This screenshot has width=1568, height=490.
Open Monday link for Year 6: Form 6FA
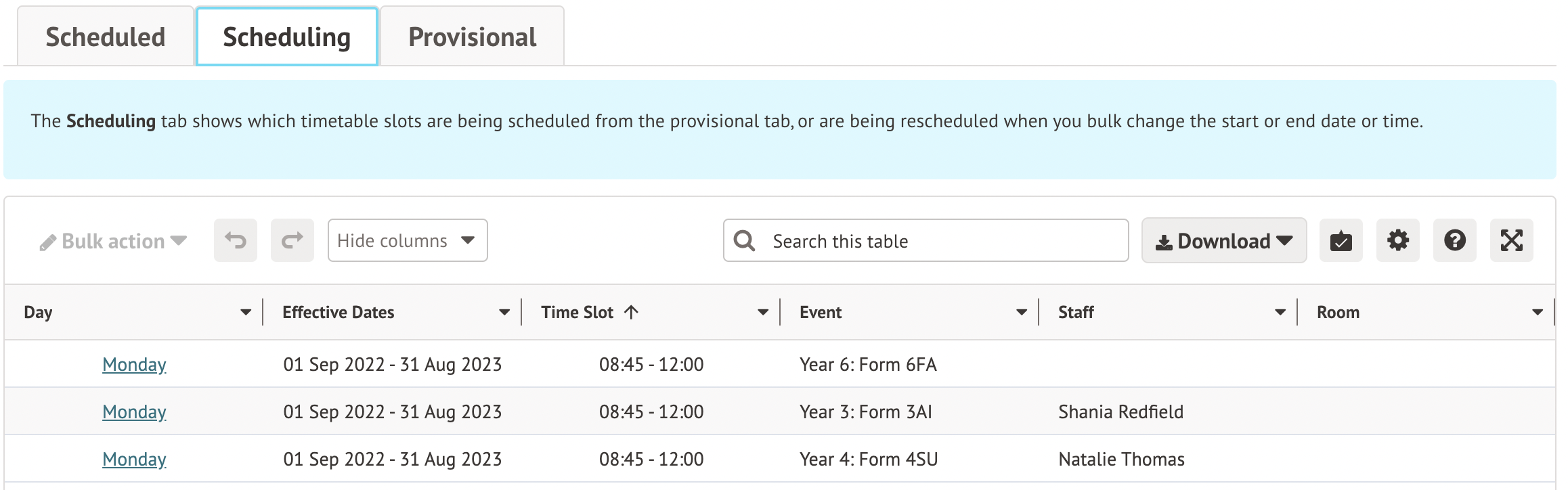tap(134, 364)
